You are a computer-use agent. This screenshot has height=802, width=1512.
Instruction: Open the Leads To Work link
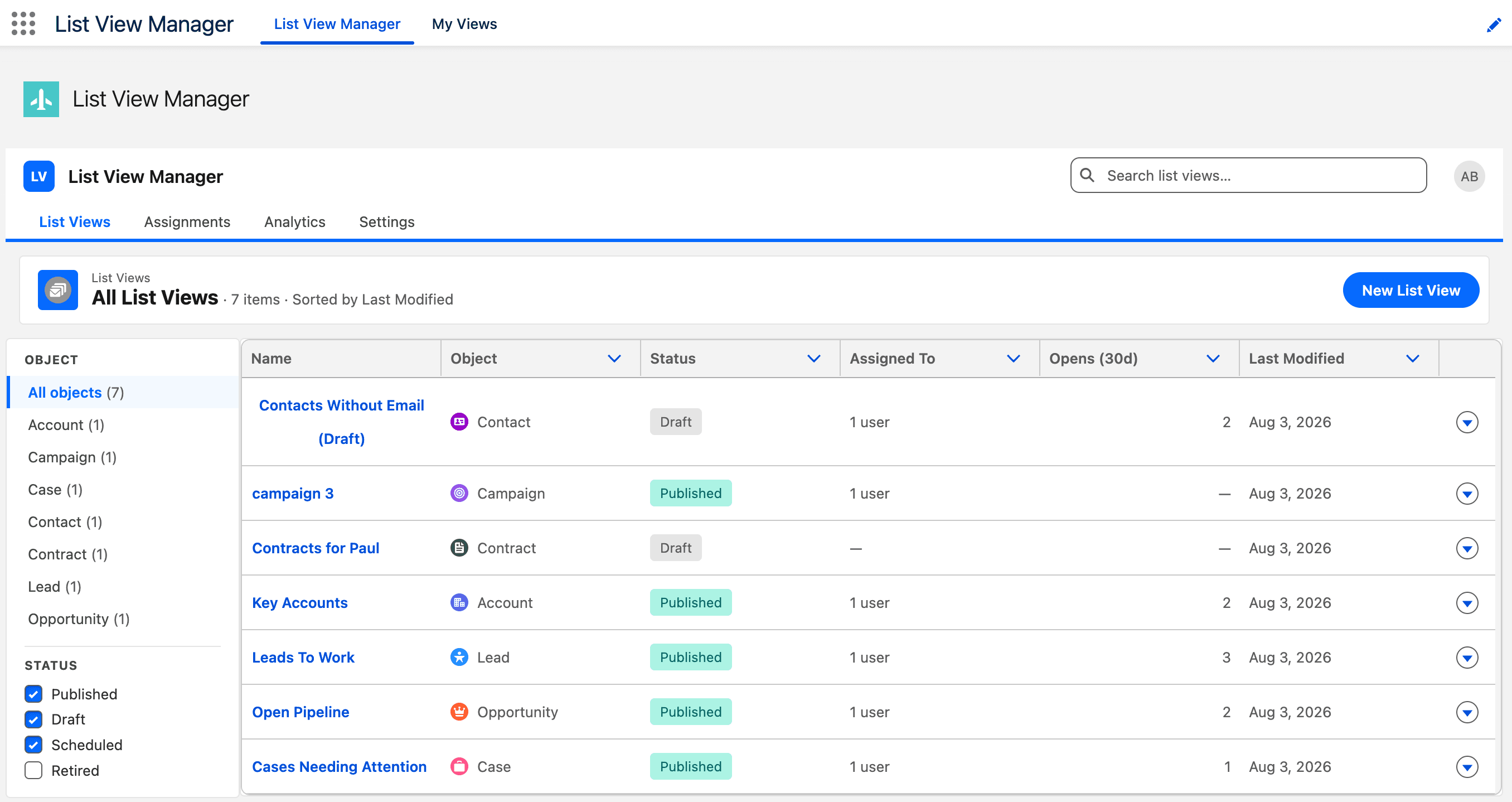point(303,658)
